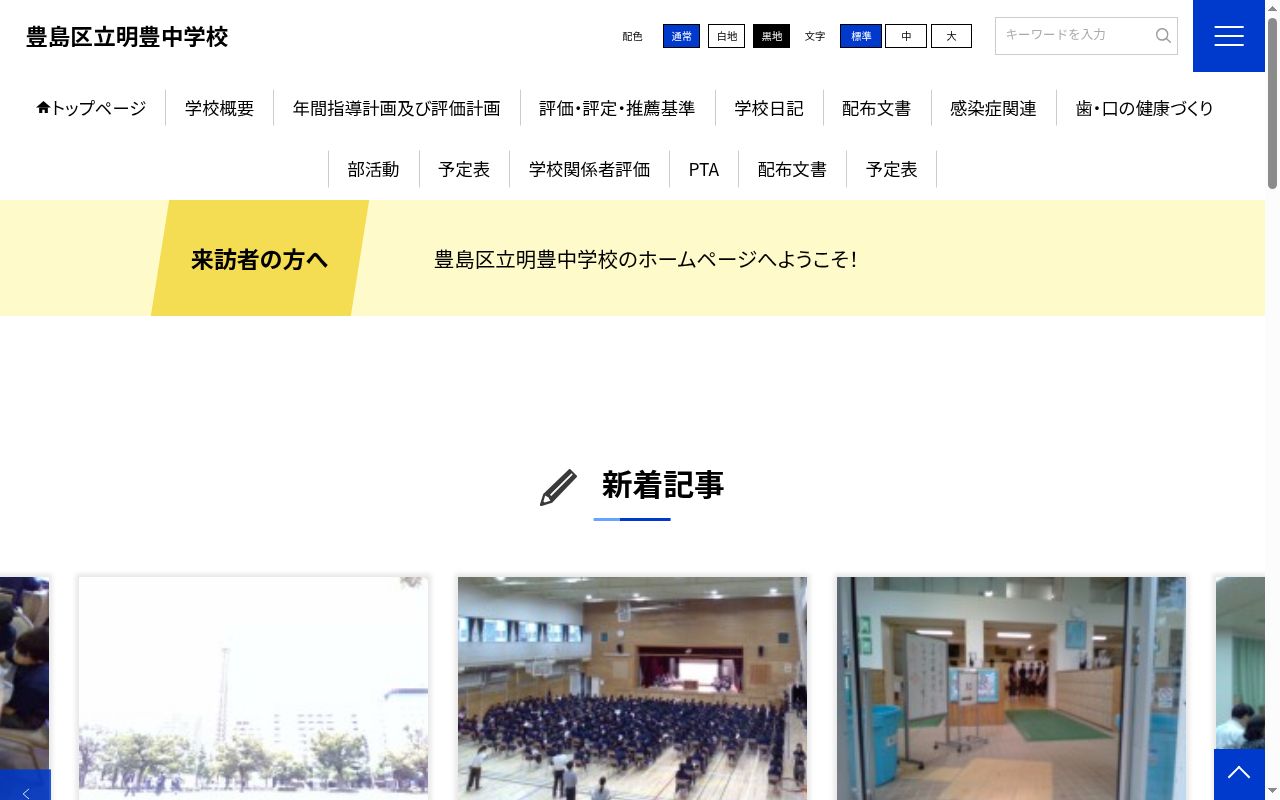Click the magnifier search icon
This screenshot has height=800, width=1280.
pyautogui.click(x=1163, y=36)
